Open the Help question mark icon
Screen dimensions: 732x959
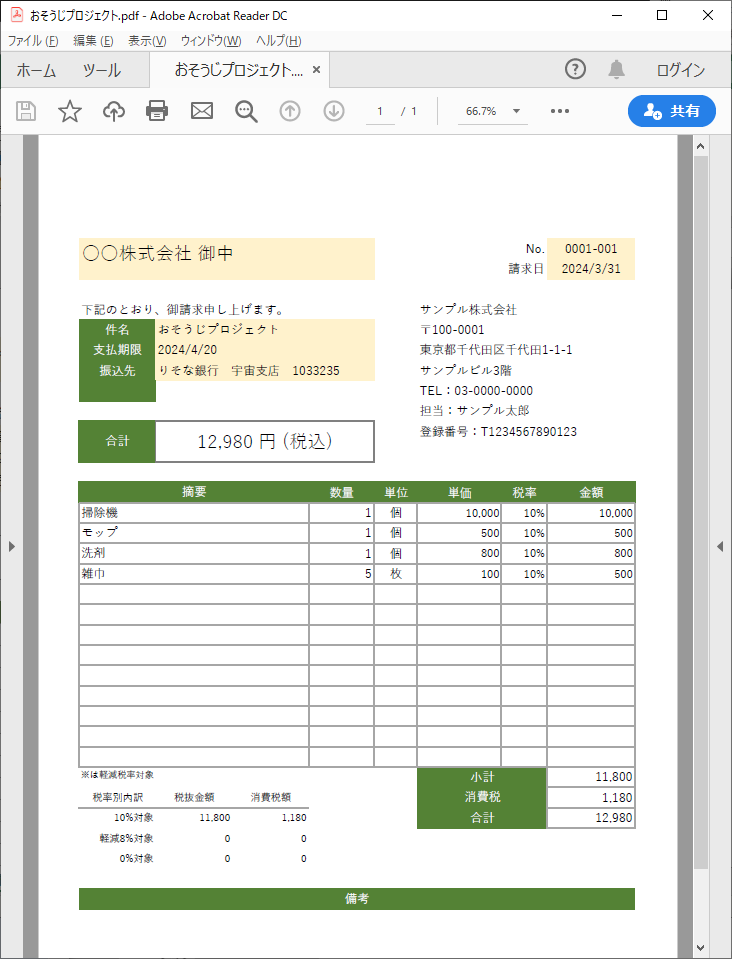pyautogui.click(x=575, y=69)
